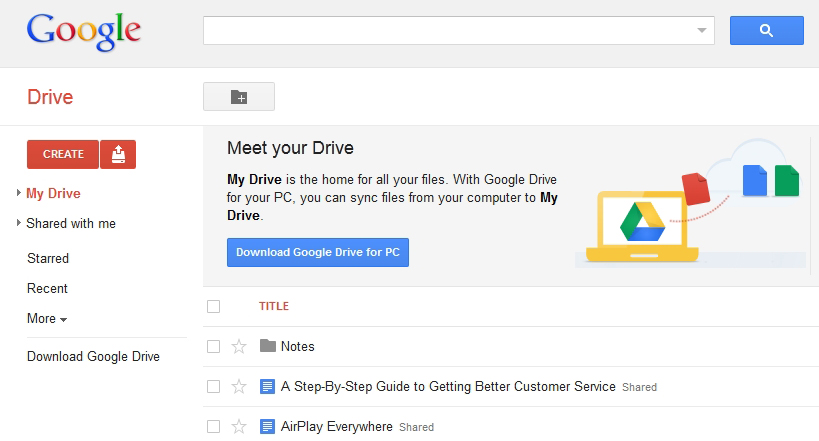Toggle the select-all checkbox beside Title
The height and width of the screenshot is (441, 819).
click(x=213, y=306)
